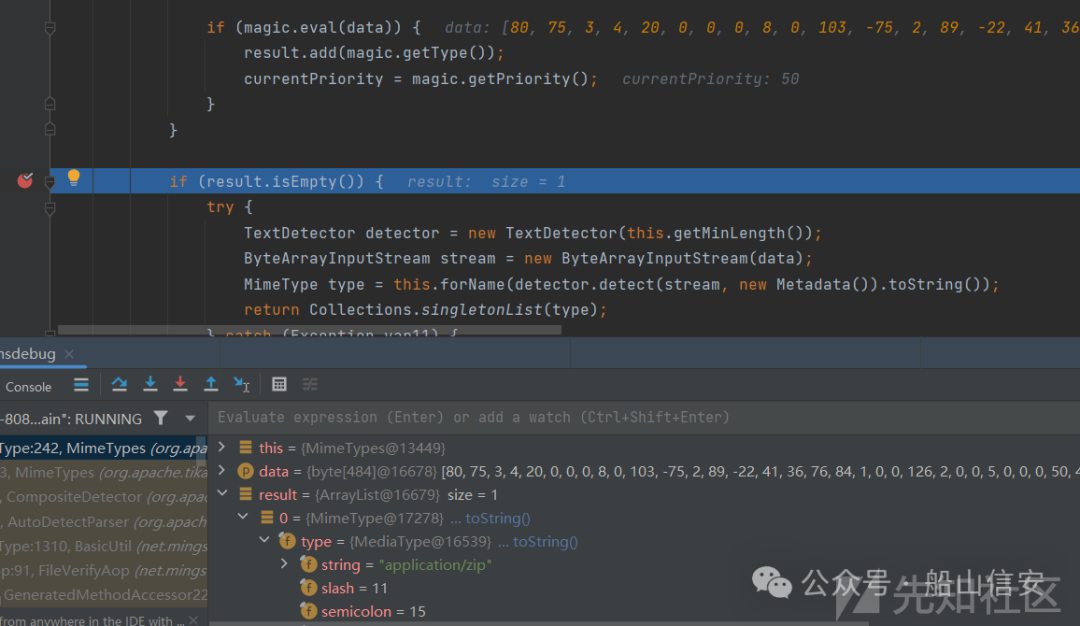This screenshot has width=1080, height=626.
Task: Click the Trace Current Stream Chain icon
Action: (x=310, y=384)
